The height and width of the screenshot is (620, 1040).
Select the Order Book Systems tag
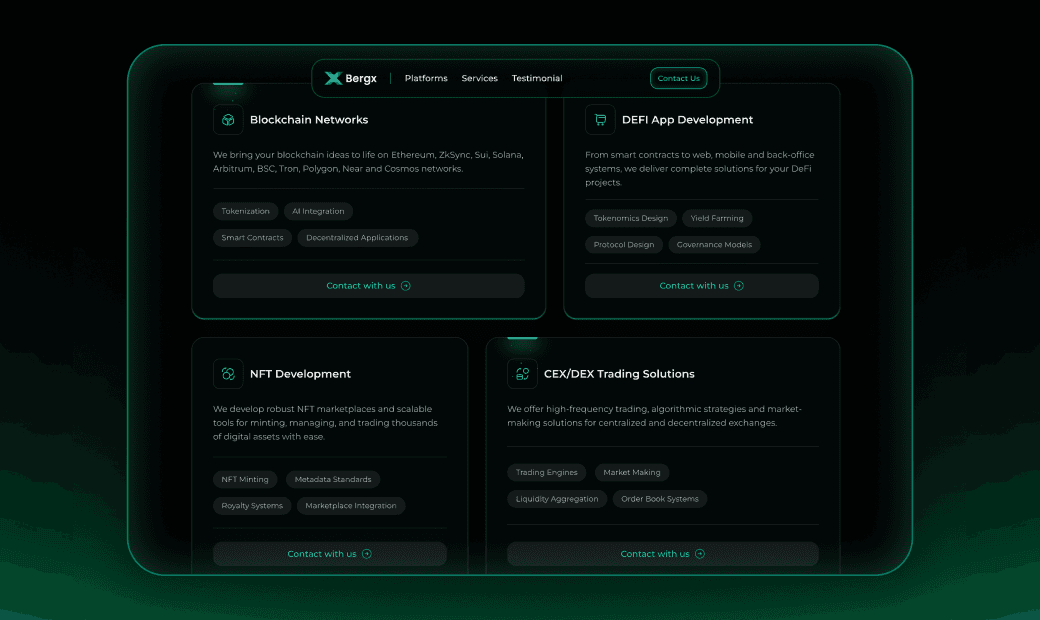click(660, 499)
